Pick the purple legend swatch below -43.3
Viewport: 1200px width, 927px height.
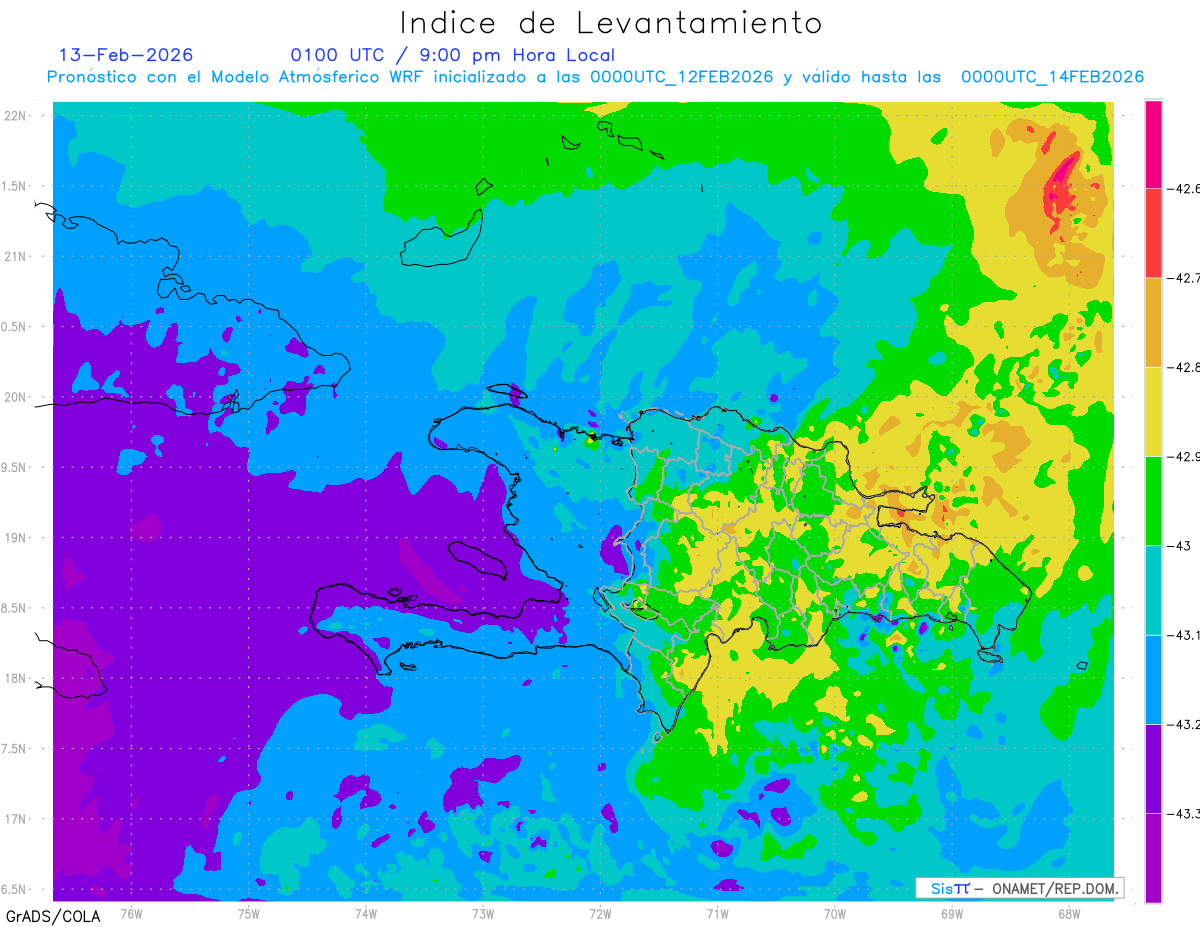(x=1153, y=858)
